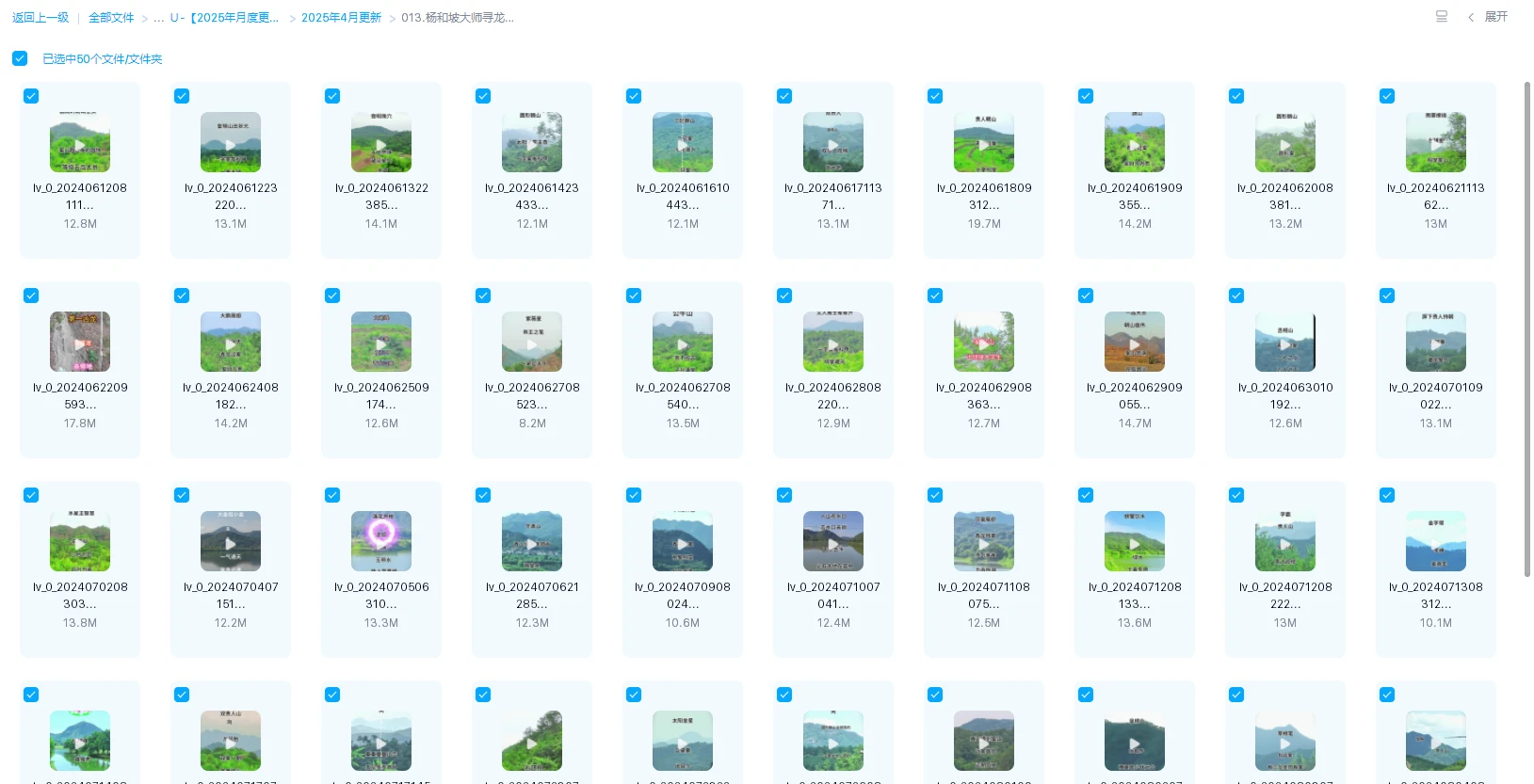Open thumbnail of lv_0_2024061322 385...
Viewport: 1534px width, 784px height.
tap(381, 142)
